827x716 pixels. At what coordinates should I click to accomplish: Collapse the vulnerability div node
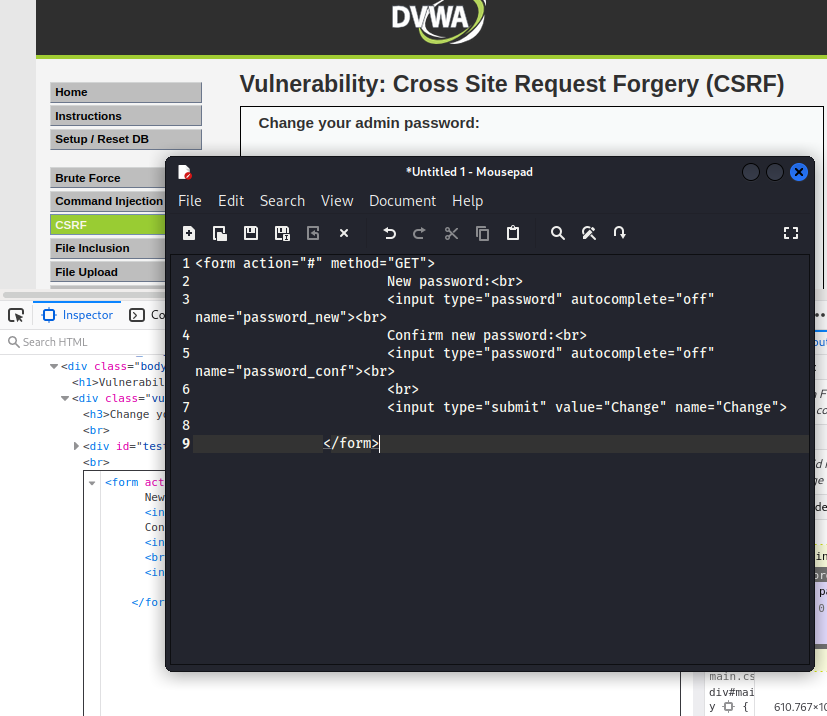(x=64, y=398)
